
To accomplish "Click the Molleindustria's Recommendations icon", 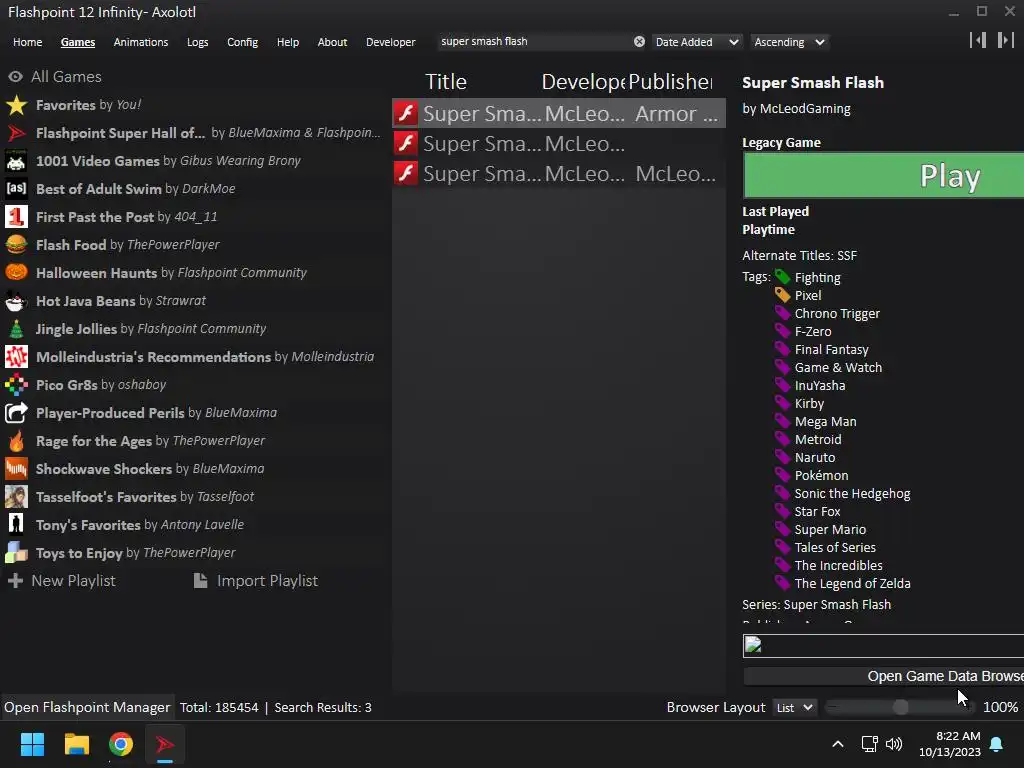I will coord(16,357).
